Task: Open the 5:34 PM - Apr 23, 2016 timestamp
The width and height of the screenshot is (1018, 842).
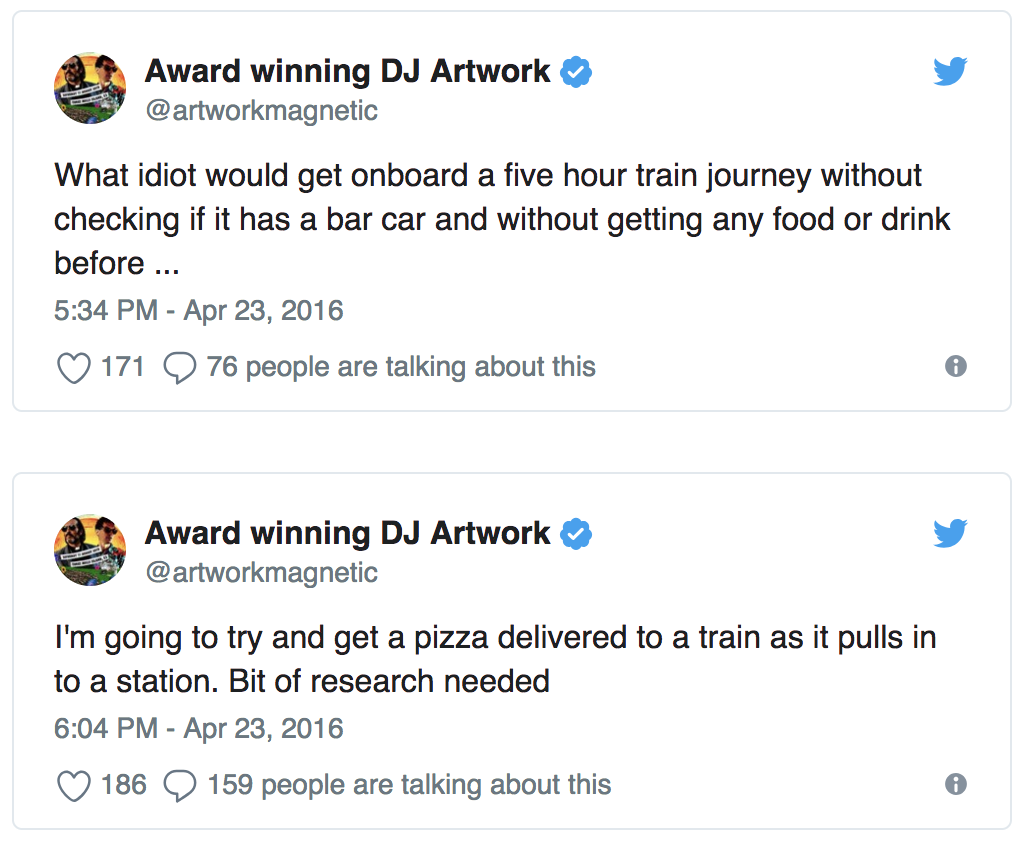Action: coord(199,310)
